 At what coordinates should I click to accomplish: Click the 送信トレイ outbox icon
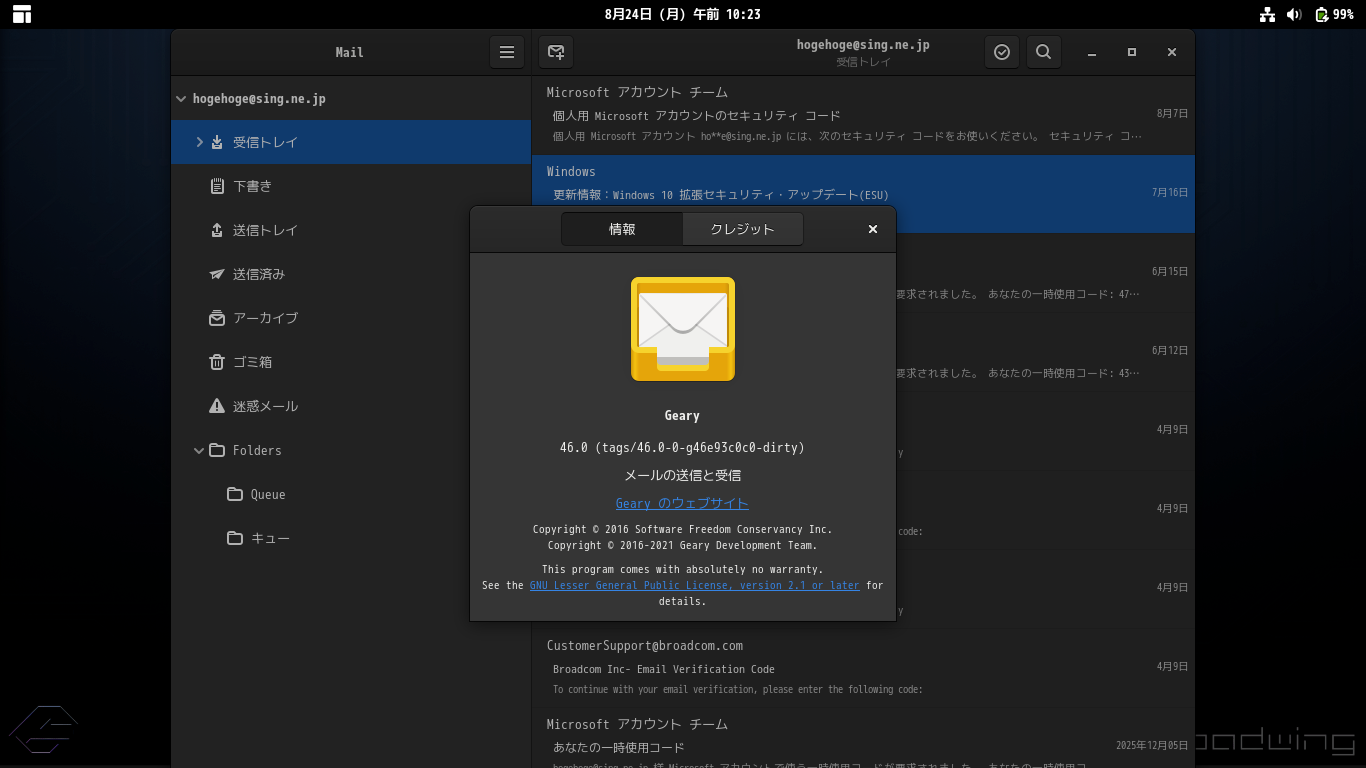click(x=217, y=230)
